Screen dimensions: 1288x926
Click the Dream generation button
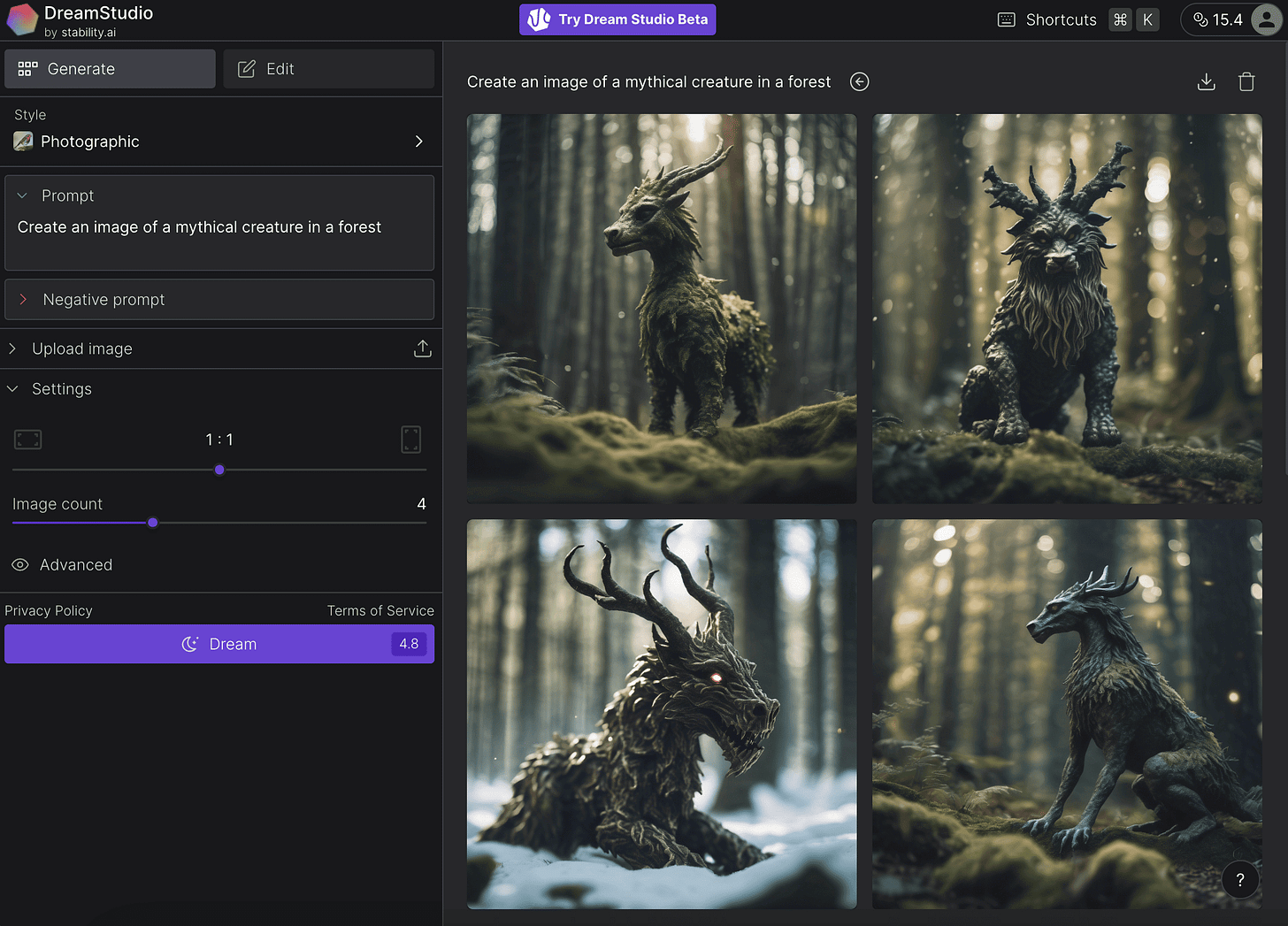[219, 644]
